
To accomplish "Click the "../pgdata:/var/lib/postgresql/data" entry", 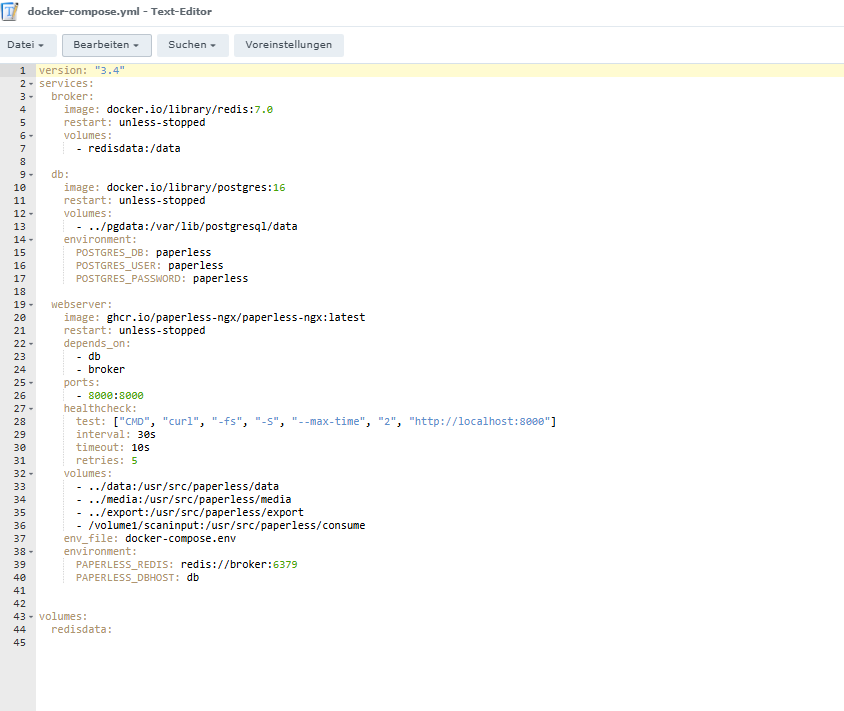I will (x=193, y=227).
